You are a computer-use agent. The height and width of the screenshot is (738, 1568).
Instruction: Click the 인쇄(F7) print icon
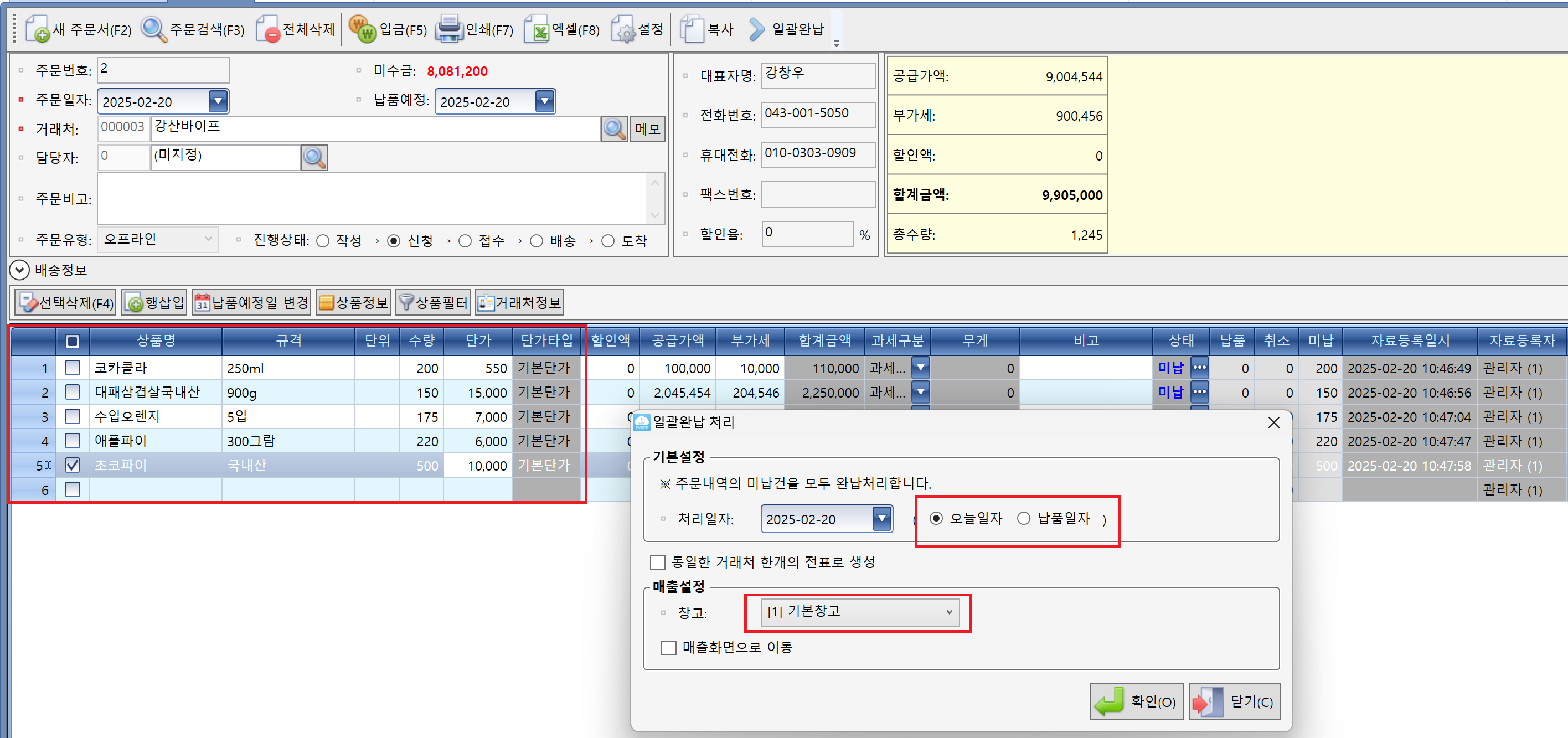[449, 29]
